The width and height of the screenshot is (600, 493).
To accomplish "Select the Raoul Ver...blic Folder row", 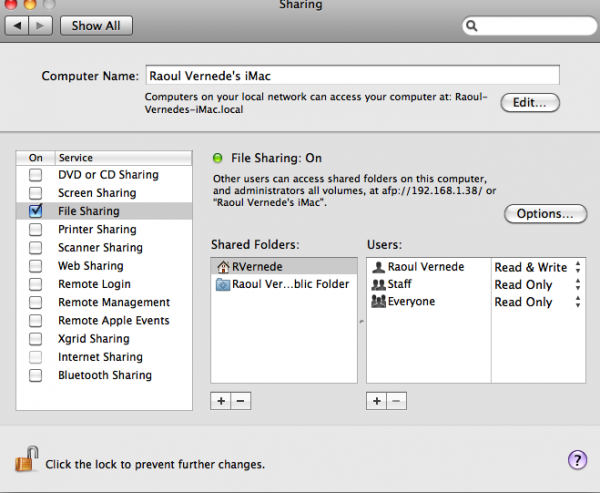I will click(x=284, y=284).
